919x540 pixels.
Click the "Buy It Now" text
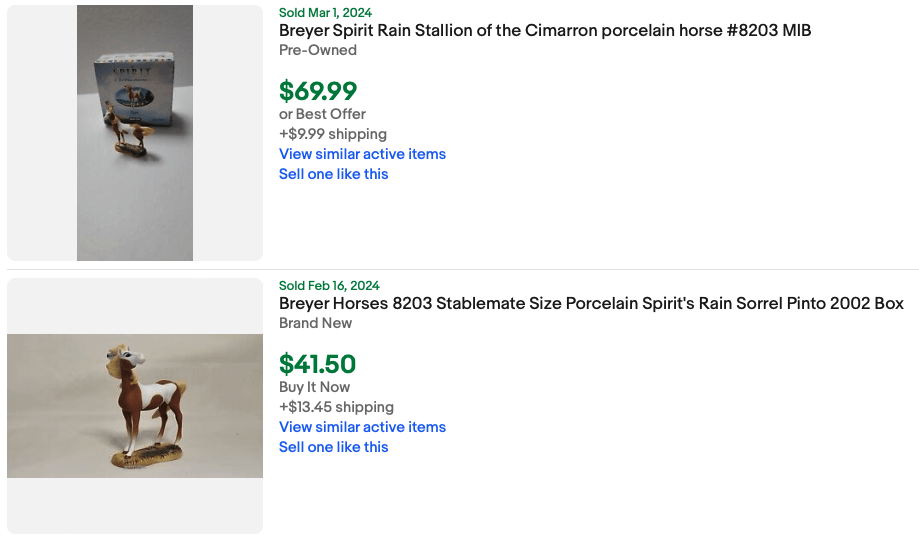pos(314,387)
